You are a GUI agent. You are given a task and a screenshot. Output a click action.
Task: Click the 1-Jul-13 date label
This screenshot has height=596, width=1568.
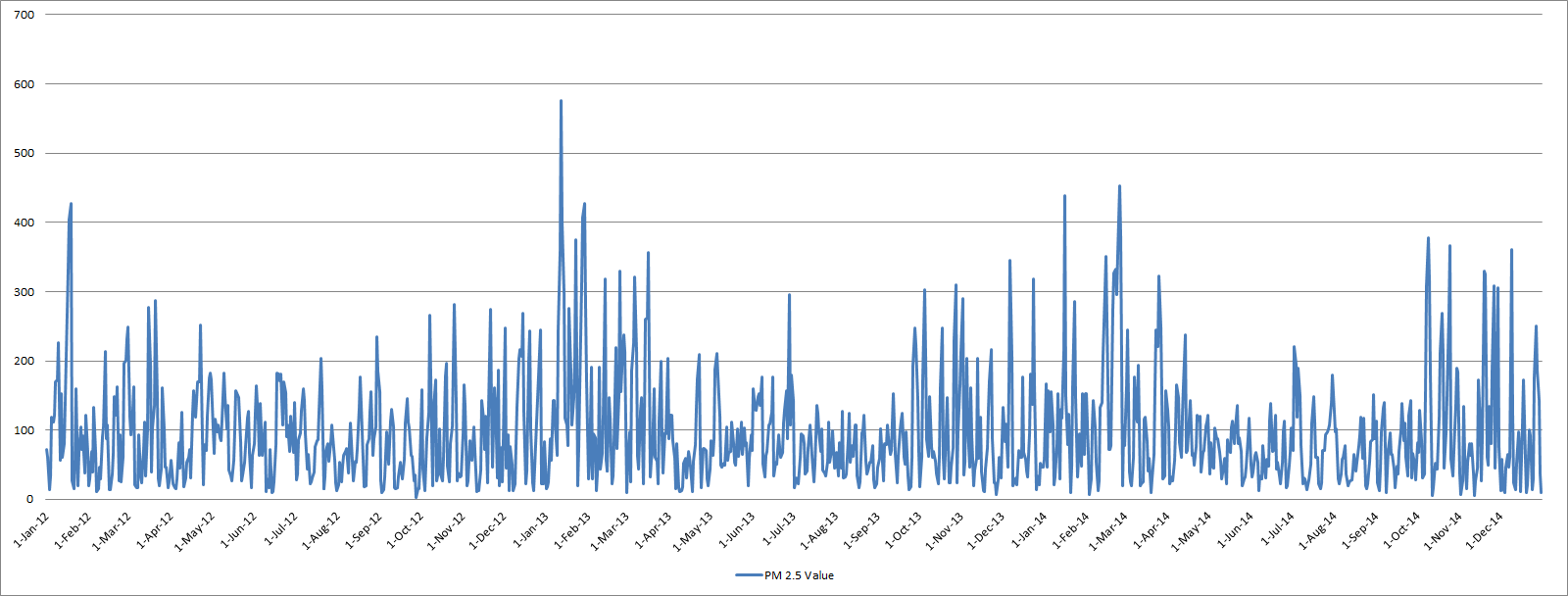pyautogui.click(x=777, y=529)
